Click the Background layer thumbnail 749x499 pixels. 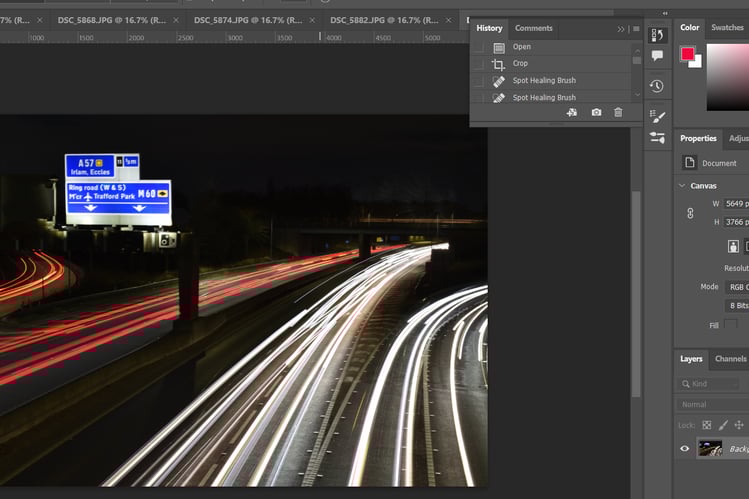(x=710, y=448)
